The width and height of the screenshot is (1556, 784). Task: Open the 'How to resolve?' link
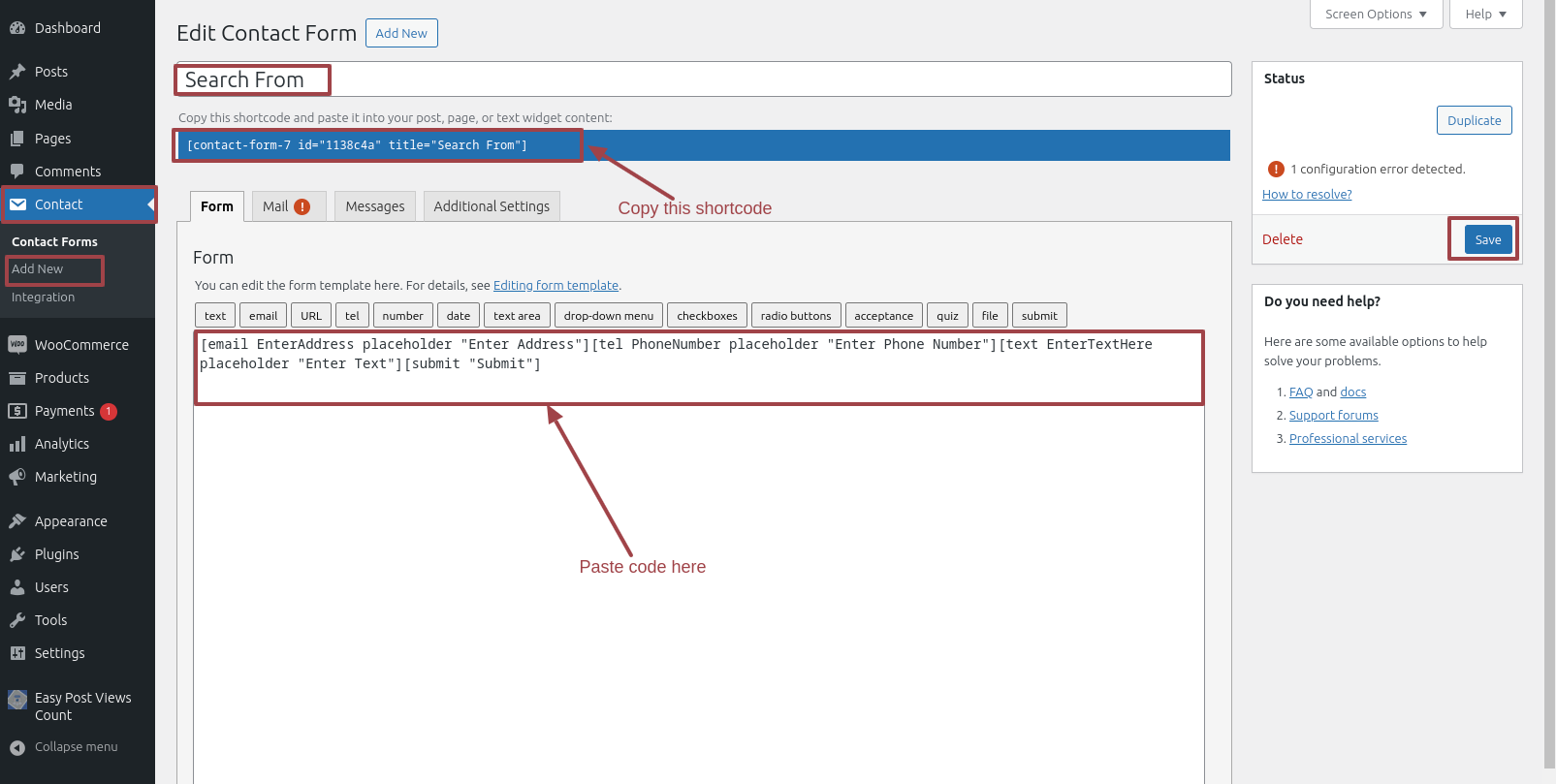coord(1307,195)
